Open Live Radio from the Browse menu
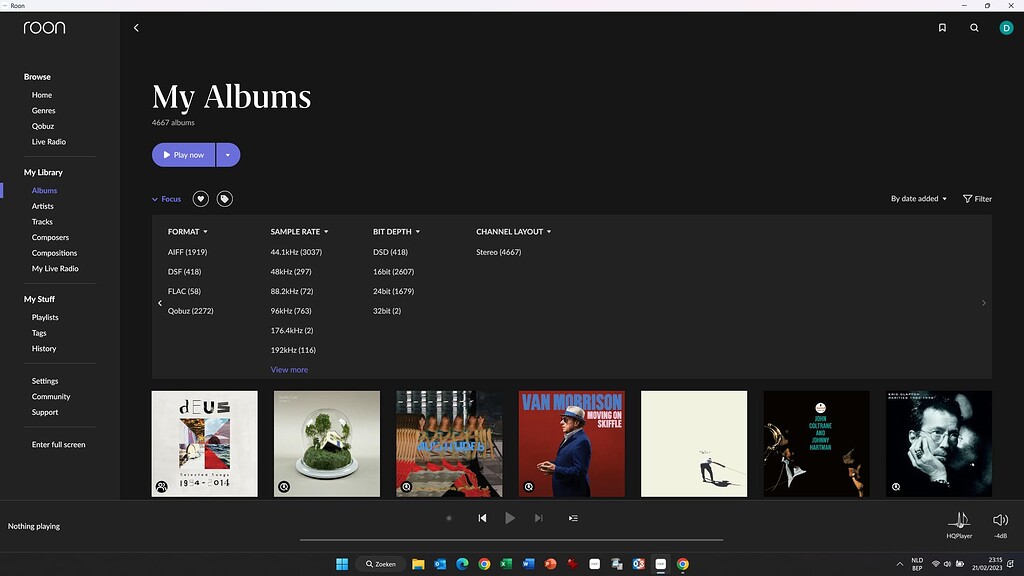This screenshot has height=576, width=1024. coord(48,141)
